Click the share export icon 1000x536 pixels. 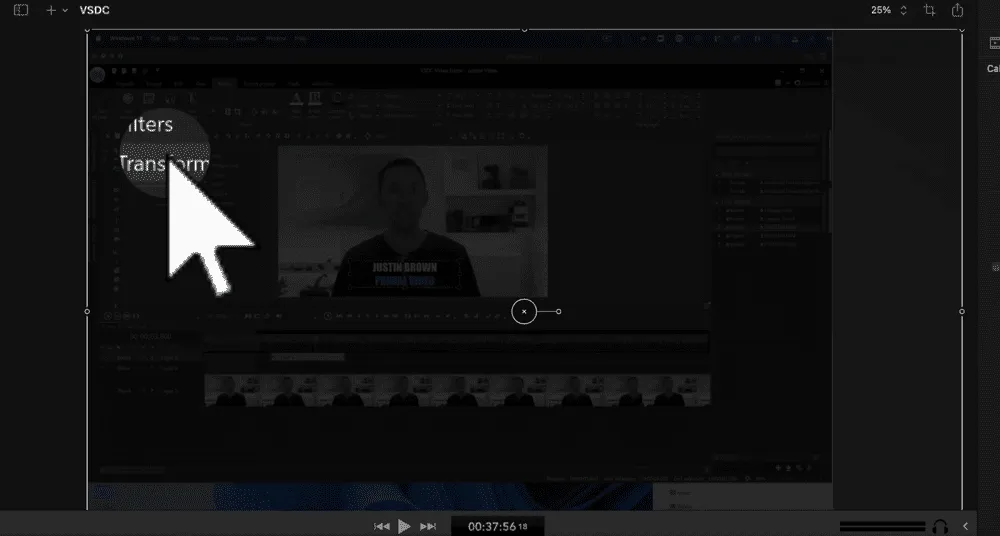click(x=957, y=10)
